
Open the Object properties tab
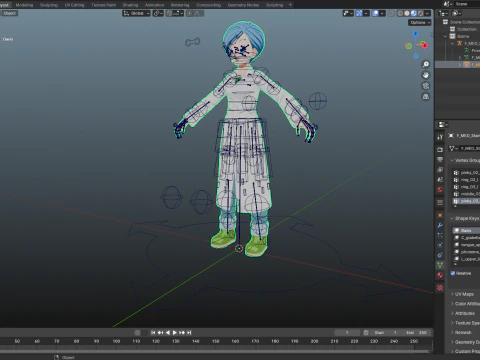point(440,215)
